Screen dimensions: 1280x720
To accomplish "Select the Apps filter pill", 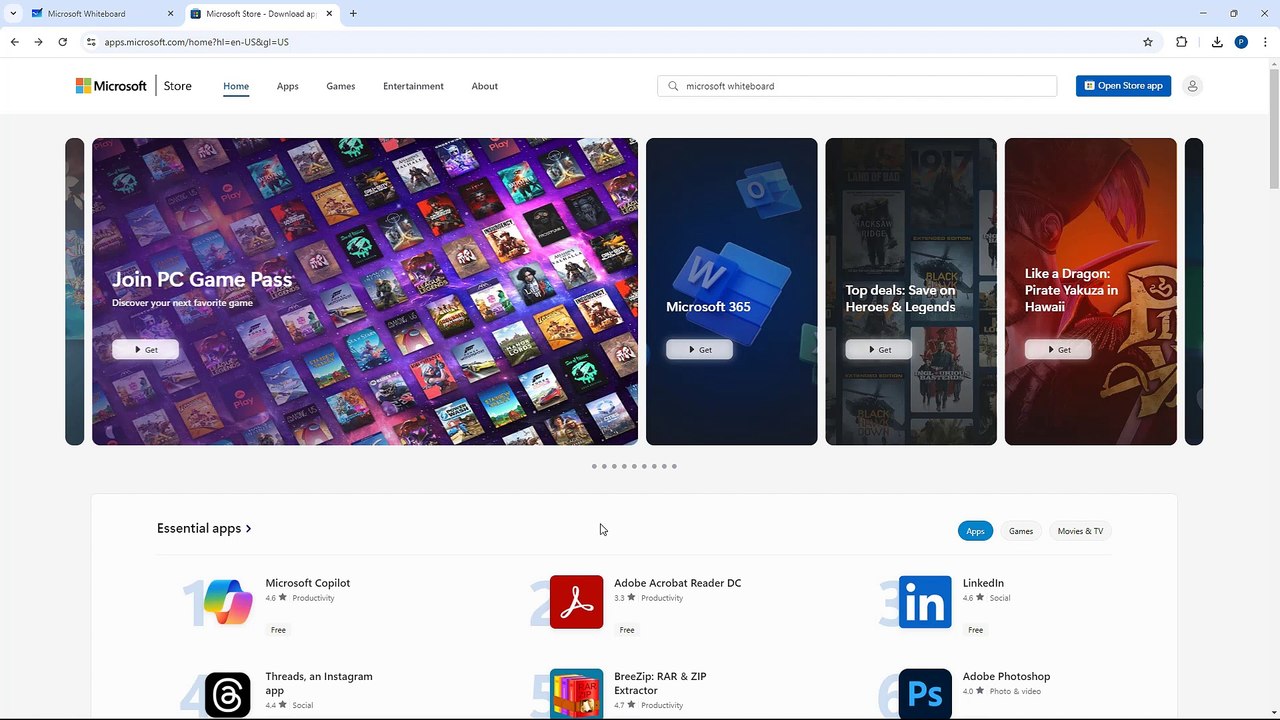I will click(975, 531).
